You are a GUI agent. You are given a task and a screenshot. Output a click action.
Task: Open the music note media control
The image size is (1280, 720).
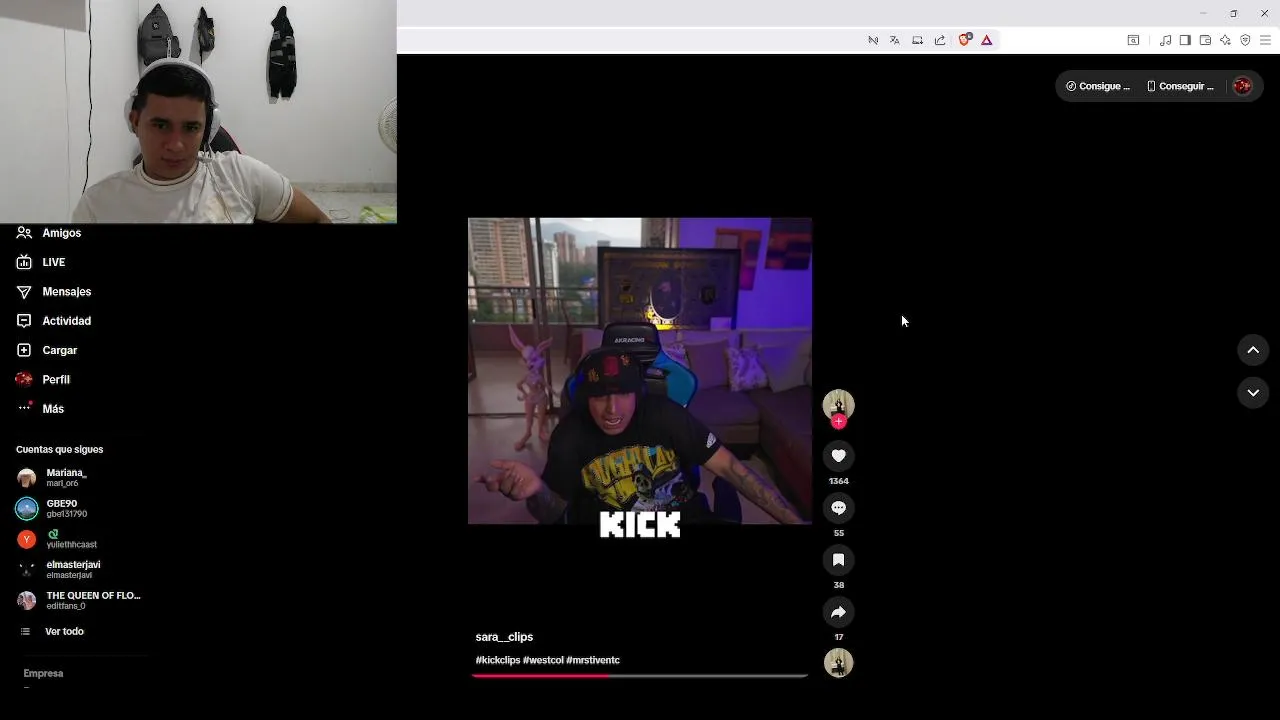point(1165,40)
